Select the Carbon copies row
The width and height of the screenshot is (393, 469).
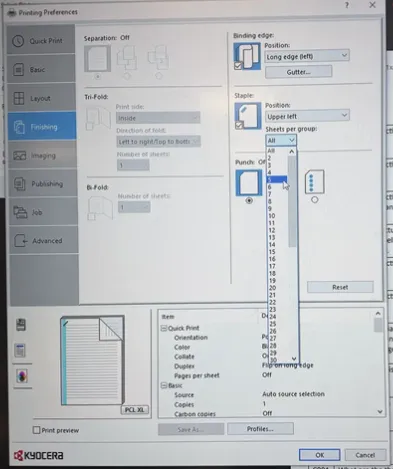266,414
